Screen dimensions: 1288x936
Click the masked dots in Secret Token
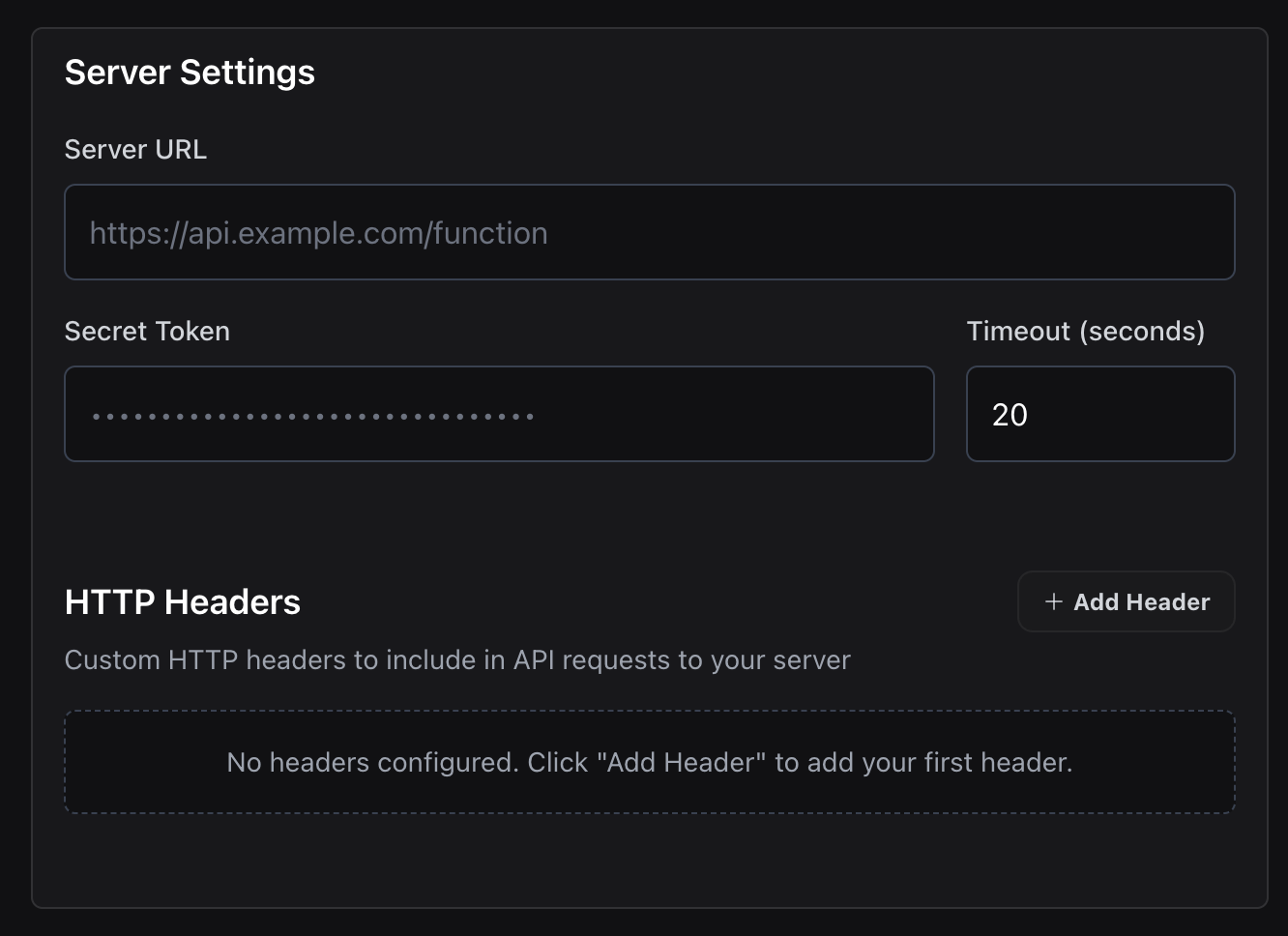[313, 417]
